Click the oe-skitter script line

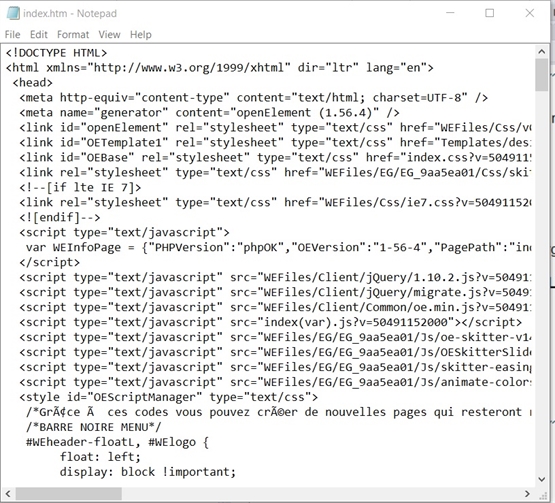275,337
